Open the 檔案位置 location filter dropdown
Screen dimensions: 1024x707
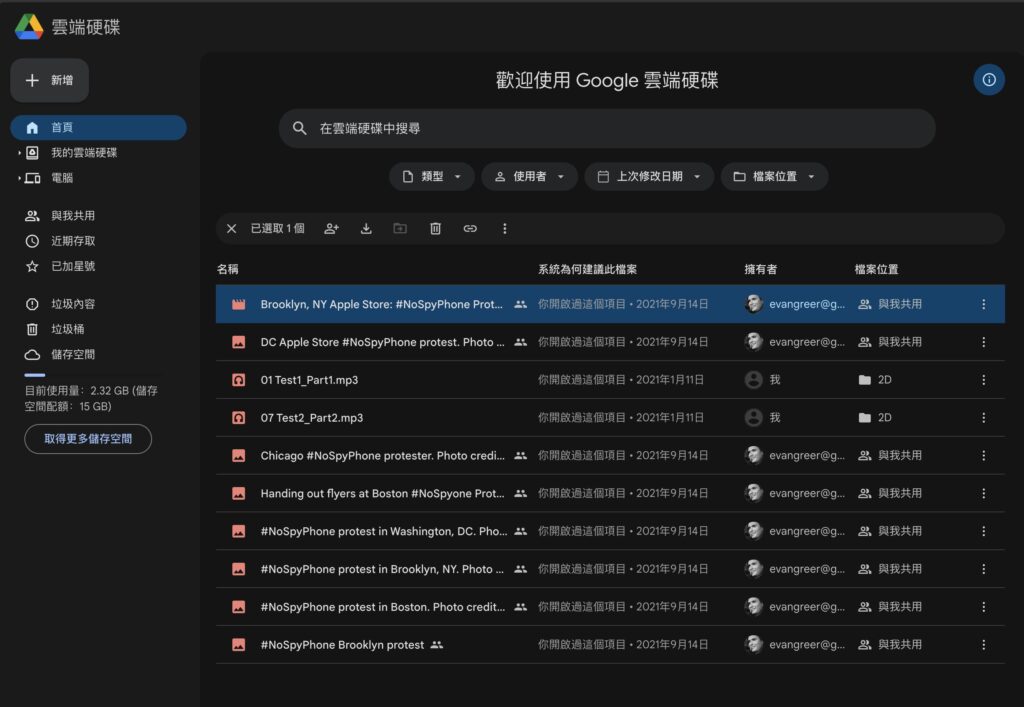[775, 177]
